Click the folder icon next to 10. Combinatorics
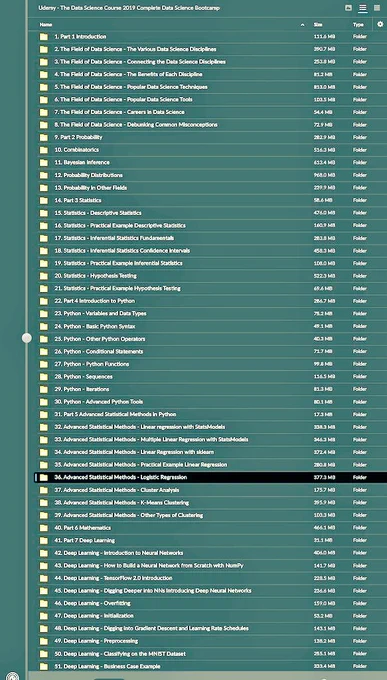Screen dimensions: 387x680 point(44,150)
